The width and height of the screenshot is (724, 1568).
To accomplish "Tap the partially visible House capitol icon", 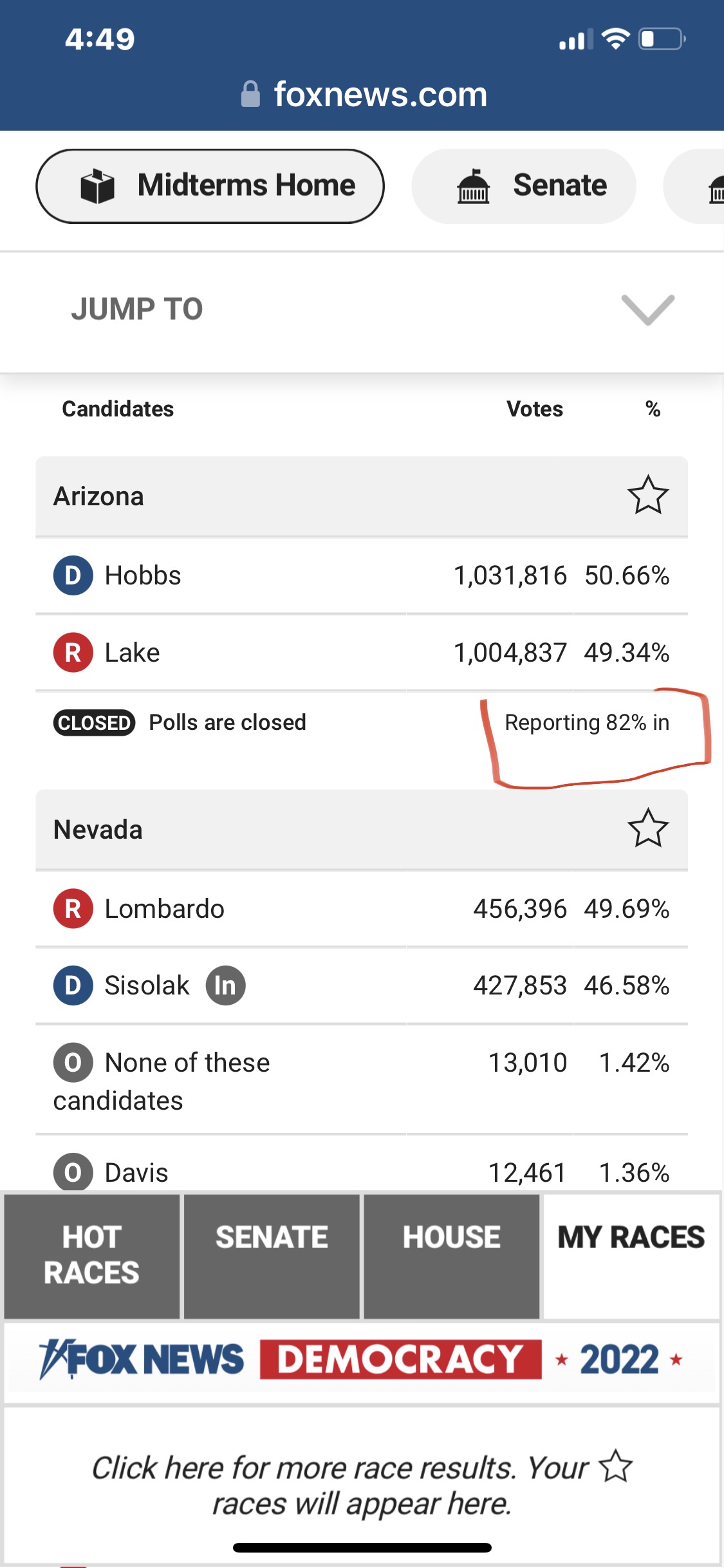I will [x=716, y=187].
